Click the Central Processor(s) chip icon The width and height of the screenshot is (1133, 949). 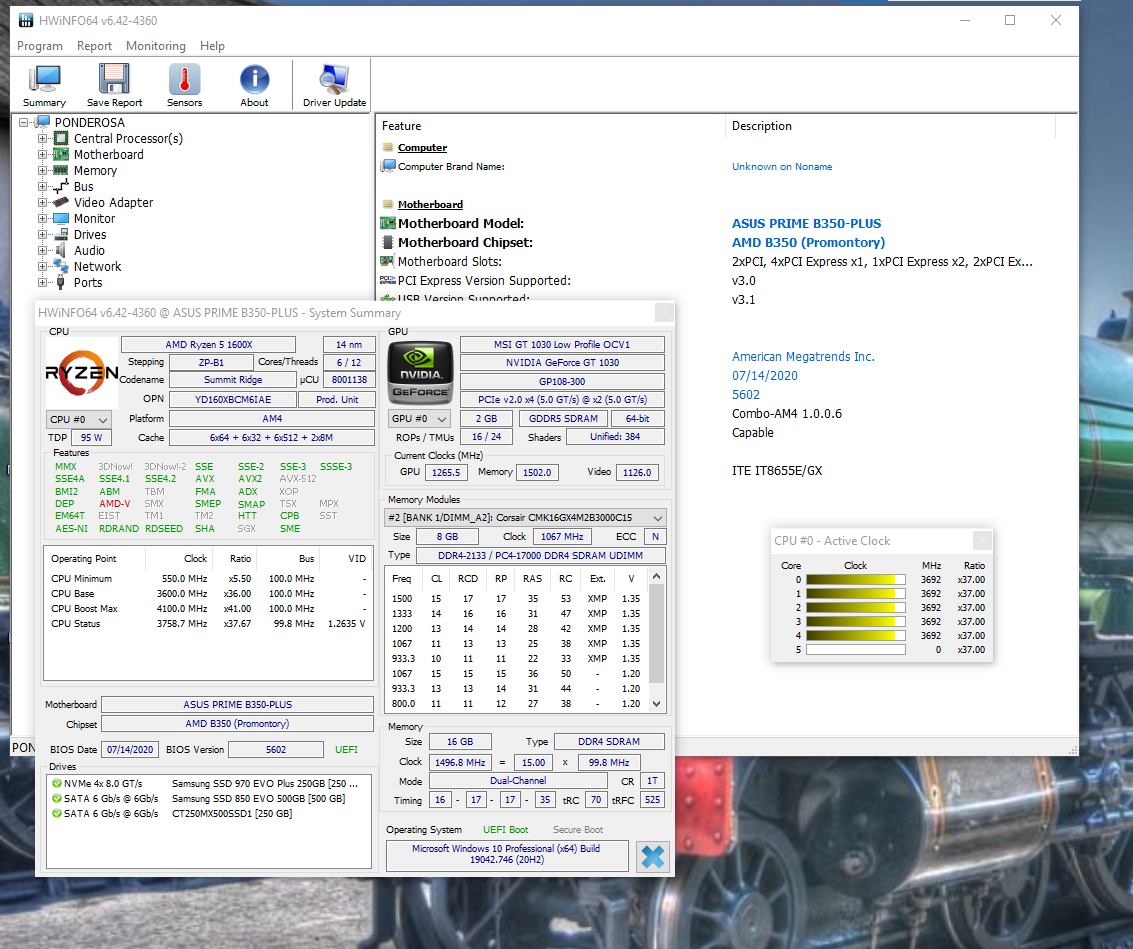click(61, 138)
